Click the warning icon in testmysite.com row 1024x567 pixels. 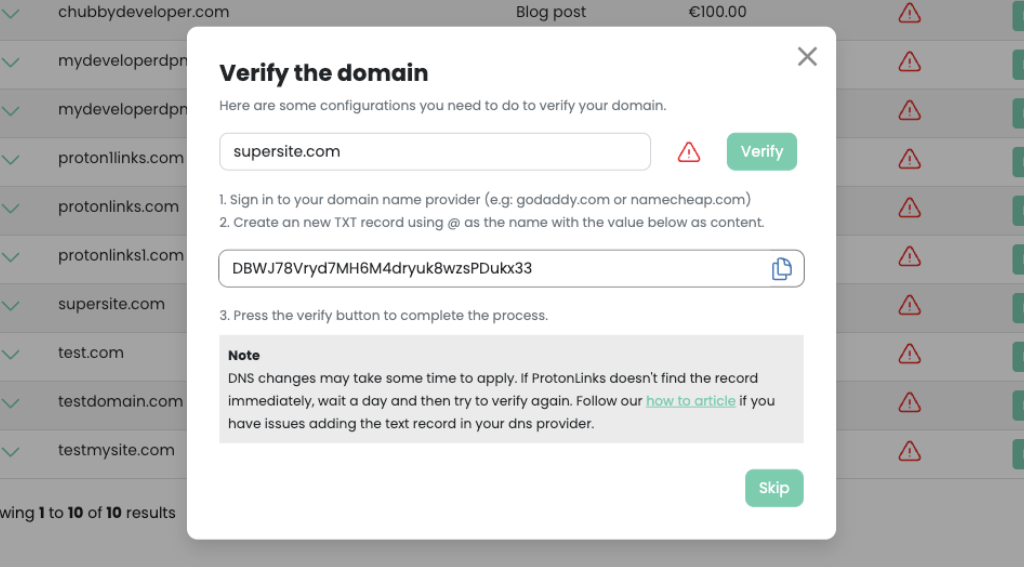(909, 451)
